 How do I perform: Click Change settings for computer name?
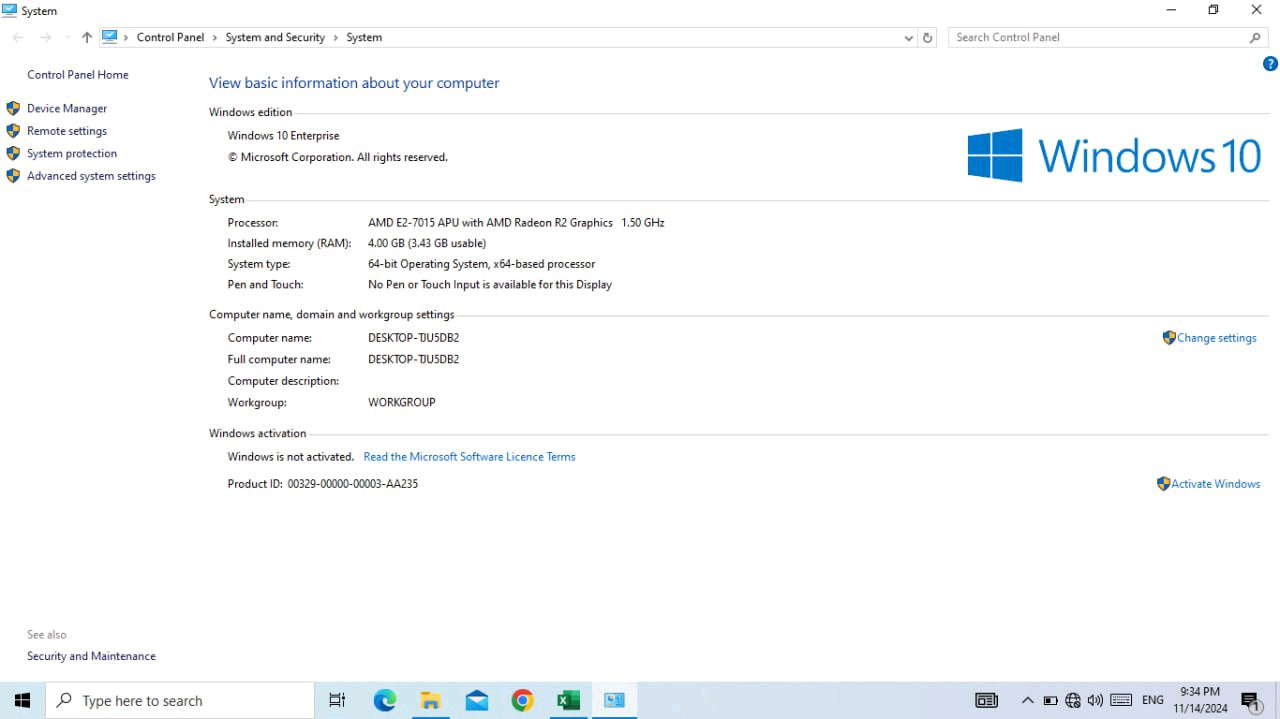click(1216, 338)
